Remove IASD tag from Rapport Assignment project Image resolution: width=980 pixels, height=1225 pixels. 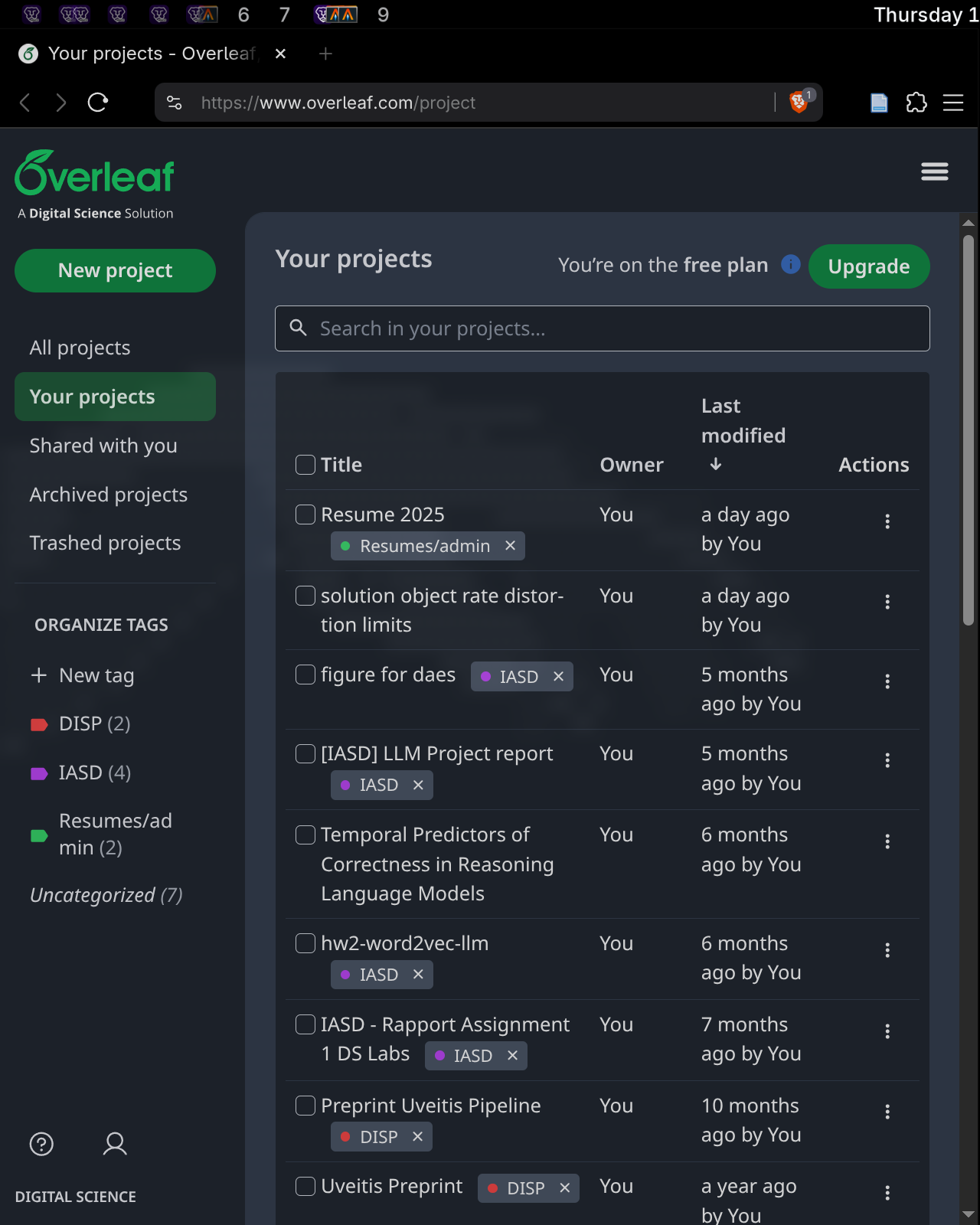[x=513, y=1056]
